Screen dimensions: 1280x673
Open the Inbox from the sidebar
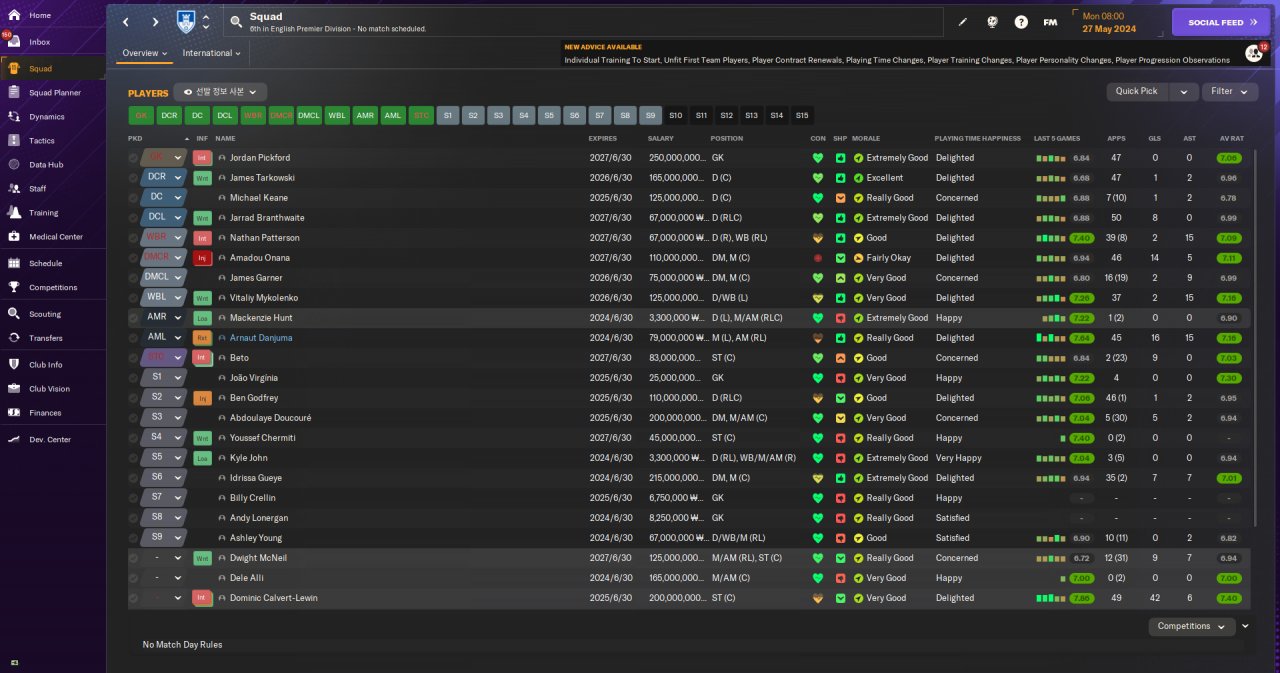click(39, 42)
